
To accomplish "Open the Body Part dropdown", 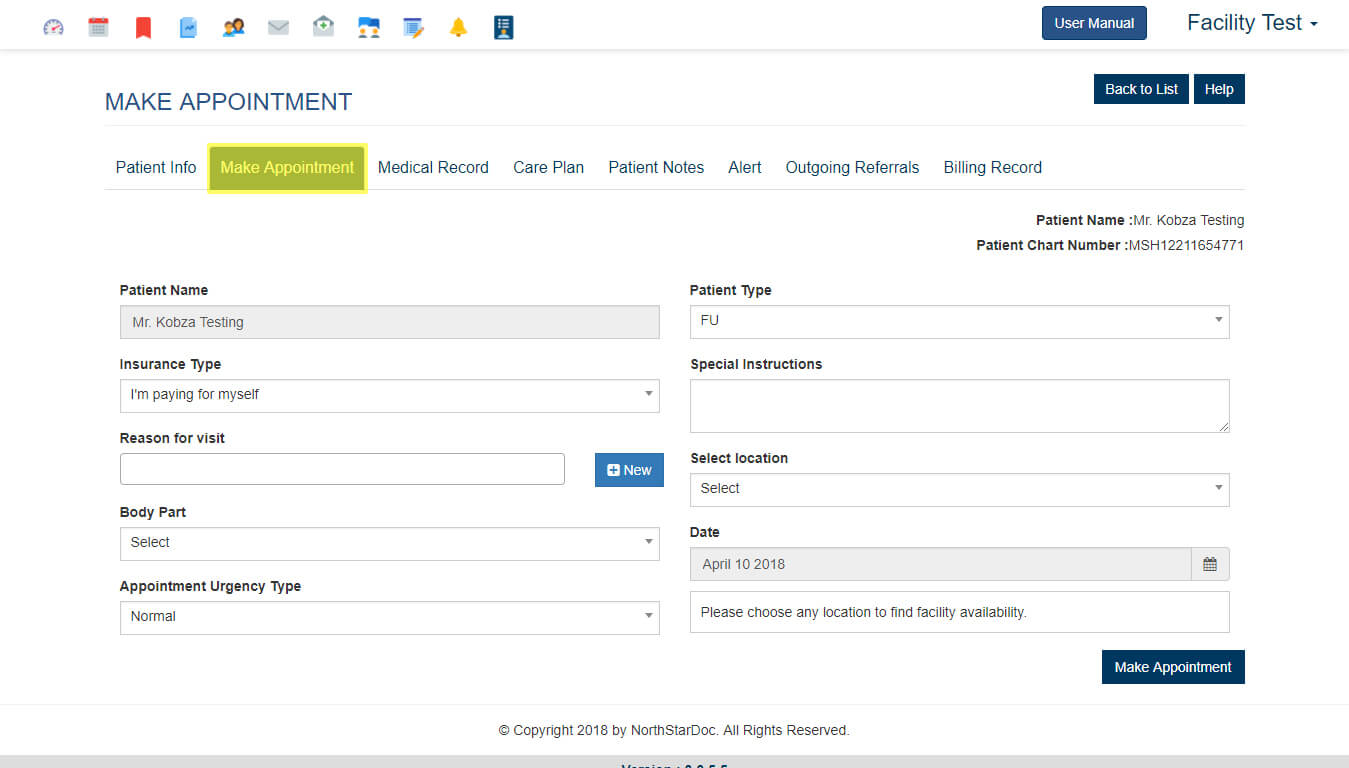I will coord(389,543).
